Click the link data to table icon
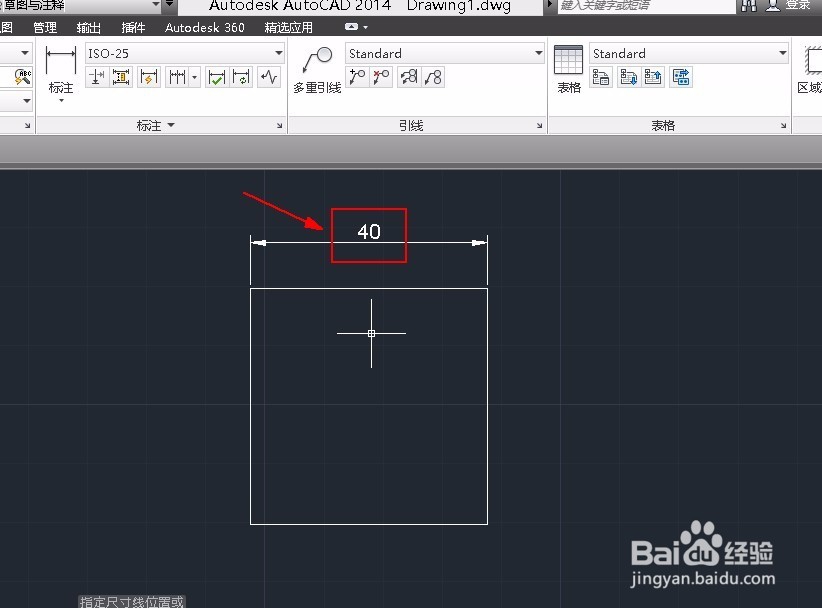822x608 pixels. coord(601,78)
